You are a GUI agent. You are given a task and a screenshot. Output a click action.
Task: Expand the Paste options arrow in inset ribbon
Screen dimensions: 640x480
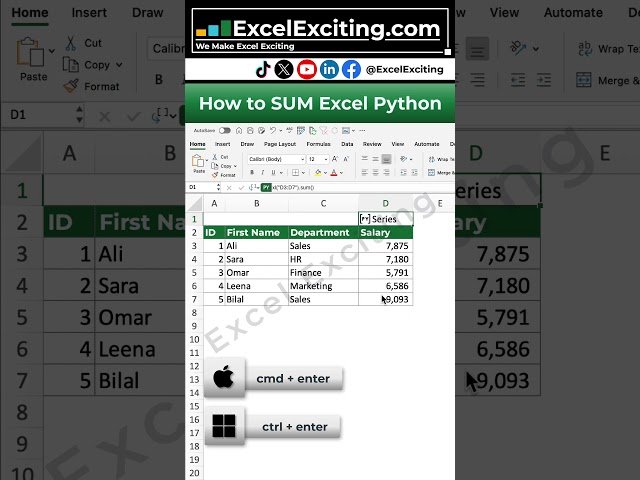pyautogui.click(x=207, y=160)
